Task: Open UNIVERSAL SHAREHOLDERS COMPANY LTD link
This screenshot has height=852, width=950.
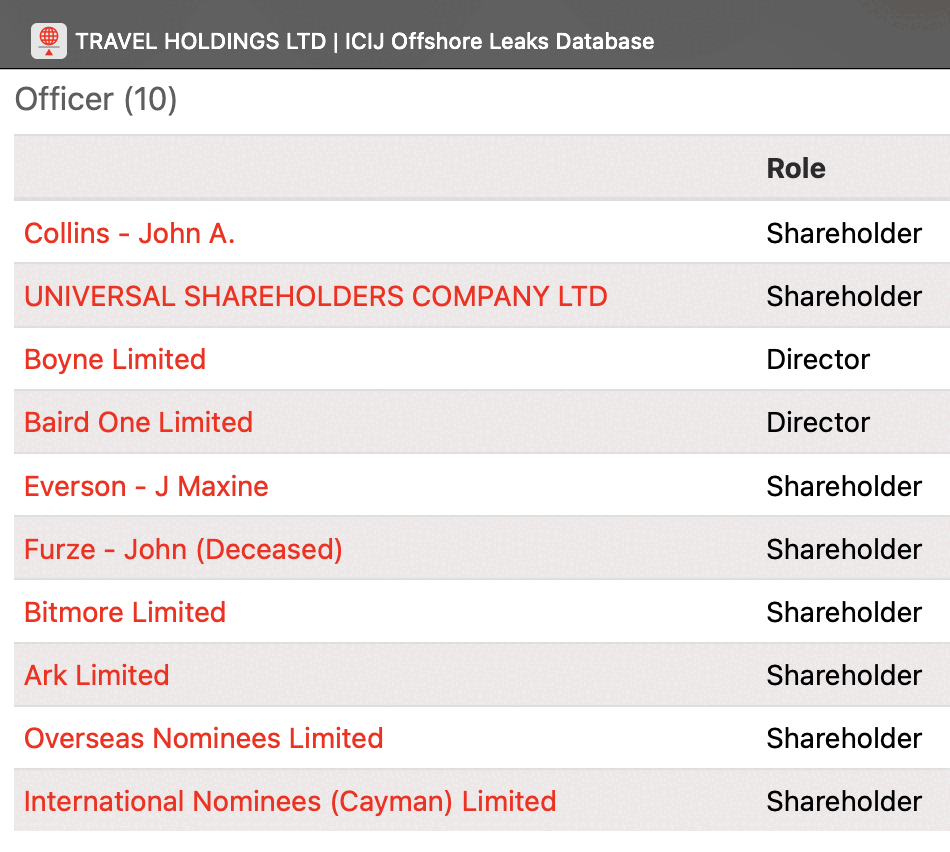Action: pos(315,296)
